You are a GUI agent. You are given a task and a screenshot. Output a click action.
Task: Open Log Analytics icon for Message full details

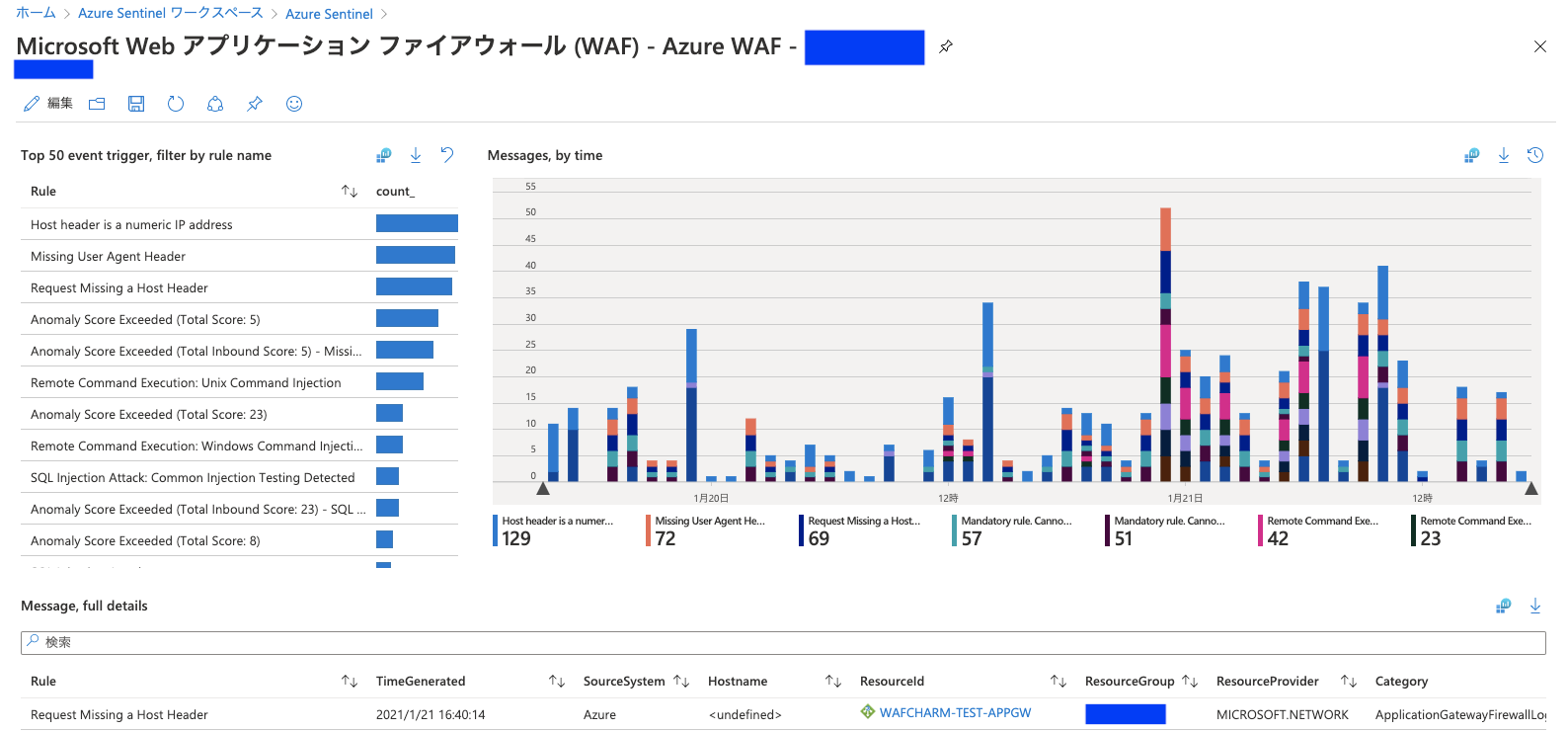1504,606
